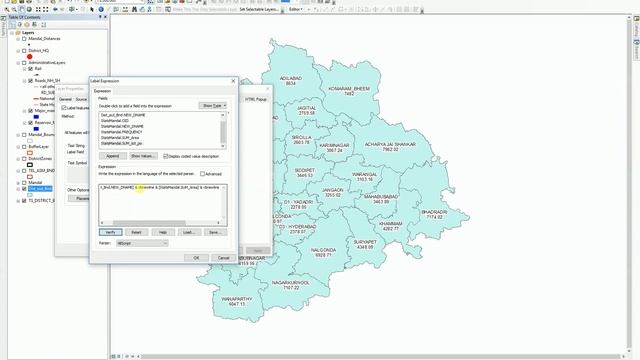Click OK in Label Expression dialog
The image size is (640, 360).
click(x=196, y=258)
